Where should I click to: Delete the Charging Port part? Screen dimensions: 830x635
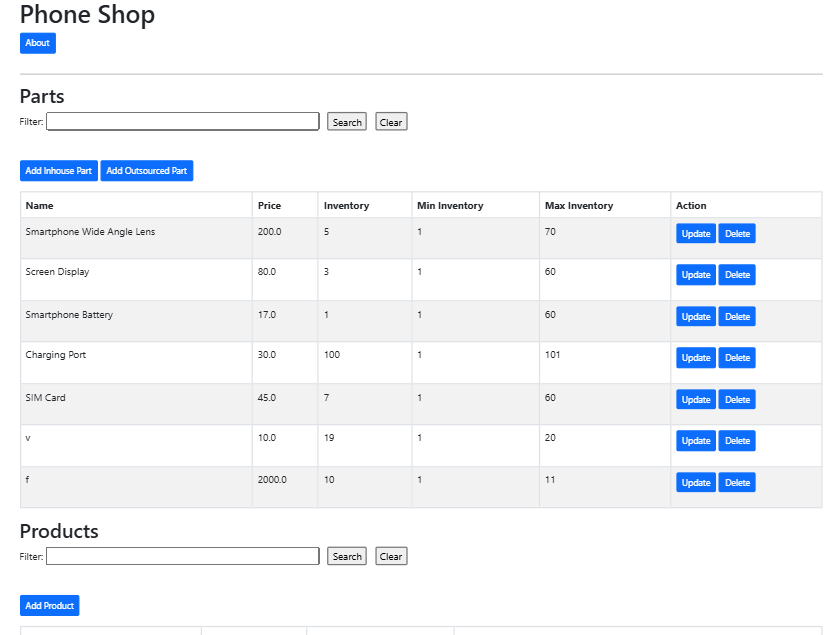click(x=736, y=357)
